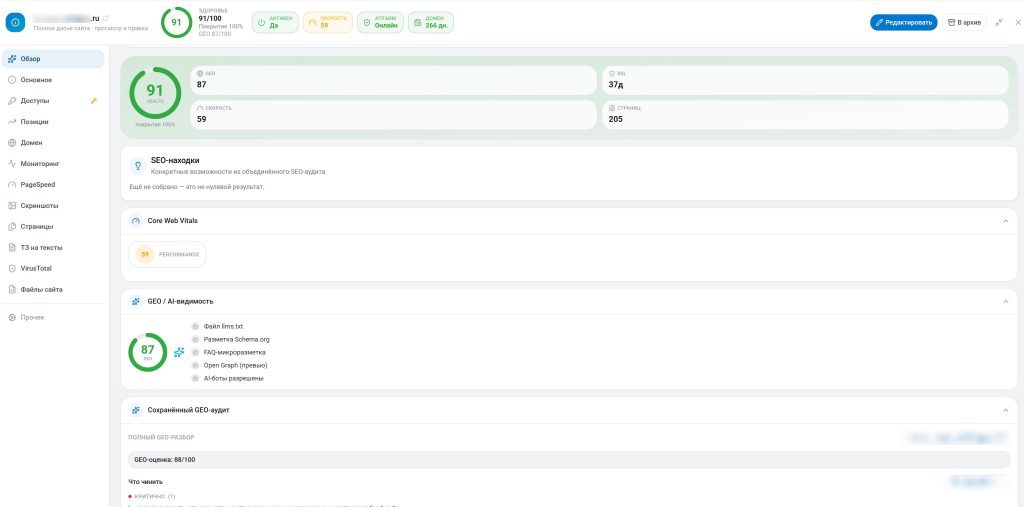Open Скриншоты in the sidebar
The height and width of the screenshot is (507, 1024).
[x=53, y=206]
